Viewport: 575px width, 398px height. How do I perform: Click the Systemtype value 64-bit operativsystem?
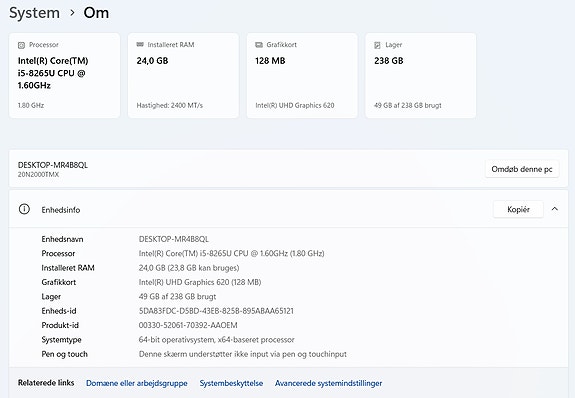pos(217,340)
